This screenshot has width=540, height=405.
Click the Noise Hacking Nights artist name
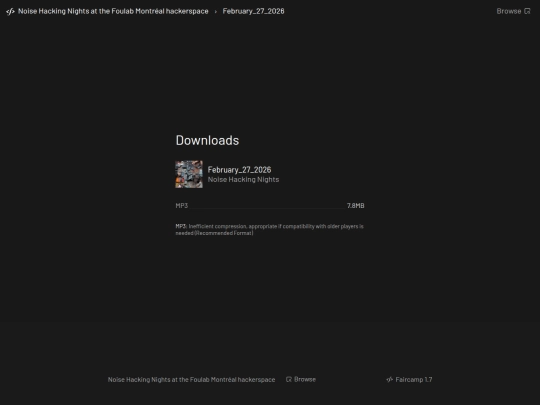(243, 179)
